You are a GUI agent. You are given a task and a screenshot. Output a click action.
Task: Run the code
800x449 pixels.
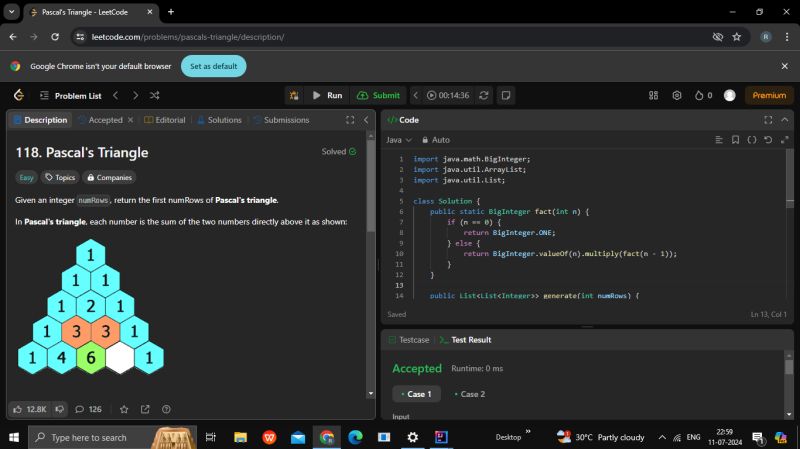tap(328, 95)
